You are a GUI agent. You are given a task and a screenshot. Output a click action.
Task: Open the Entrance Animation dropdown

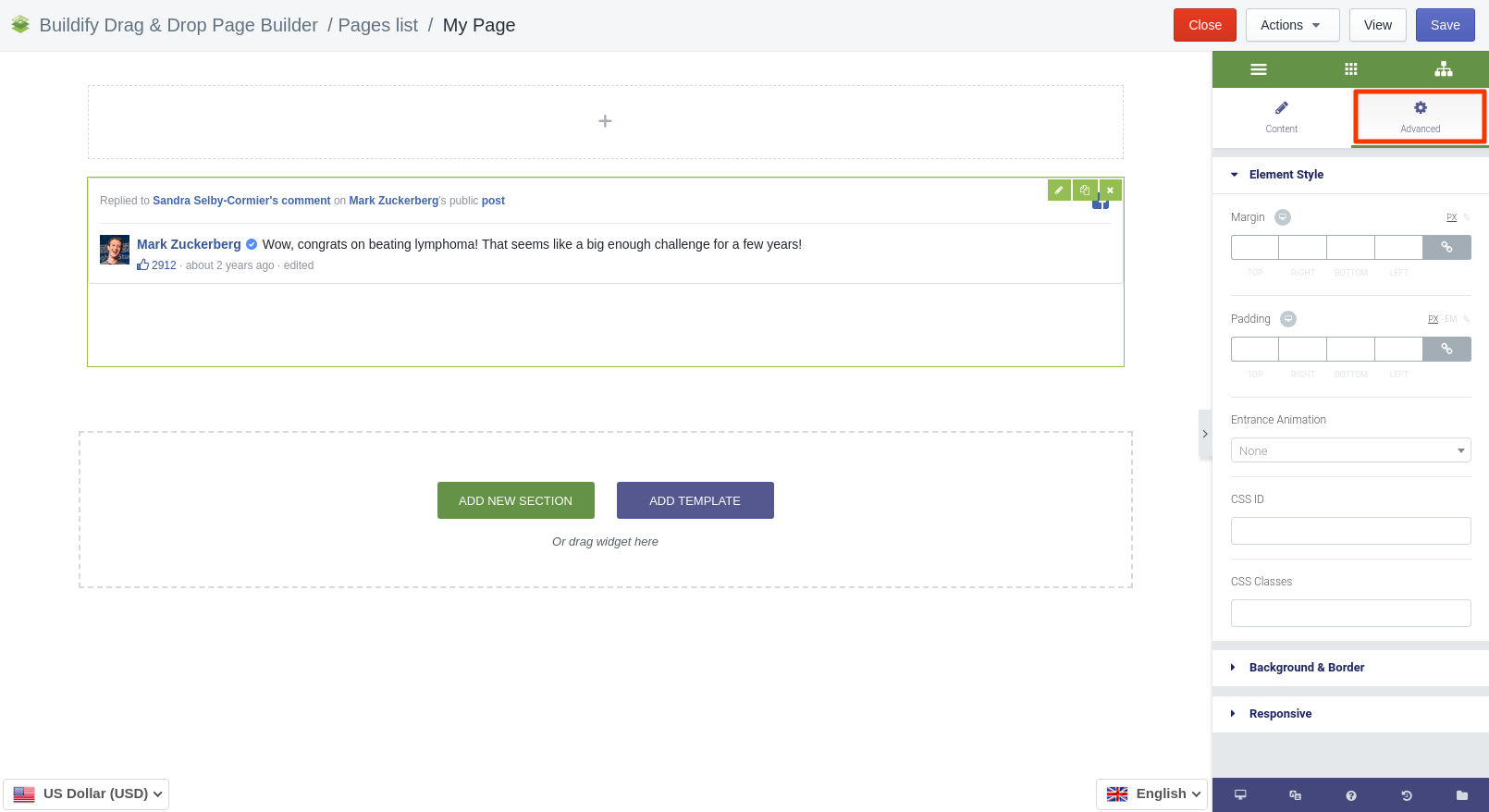(x=1350, y=450)
